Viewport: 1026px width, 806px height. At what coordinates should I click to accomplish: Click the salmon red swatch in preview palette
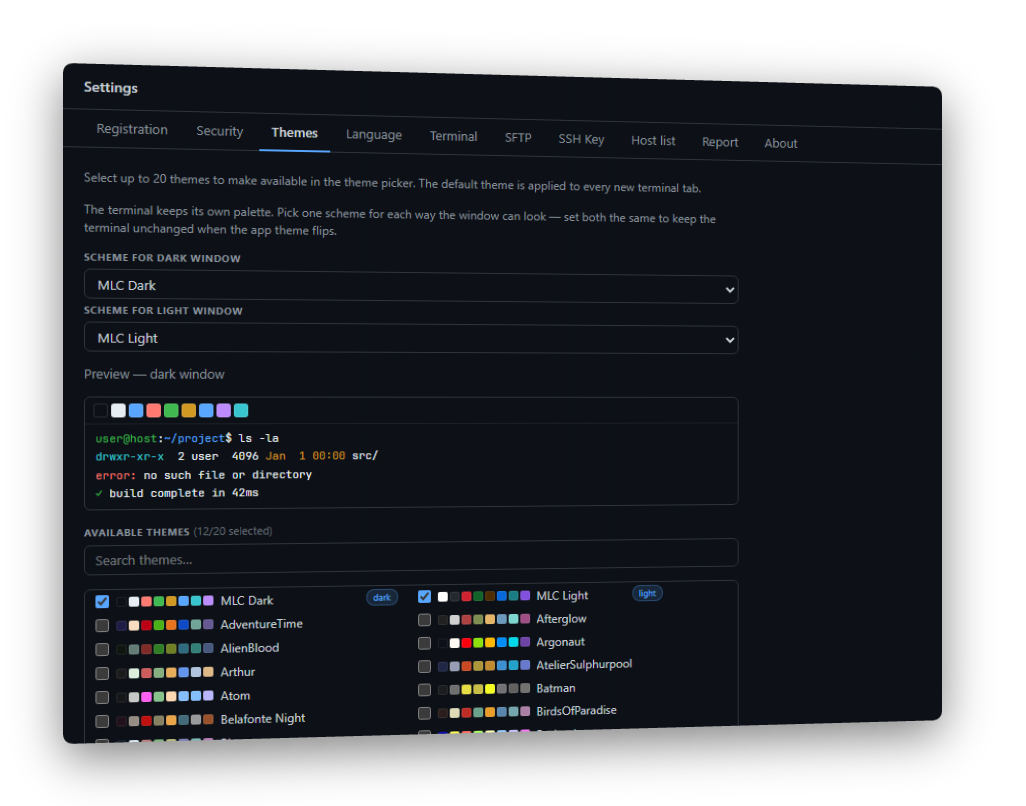(154, 410)
